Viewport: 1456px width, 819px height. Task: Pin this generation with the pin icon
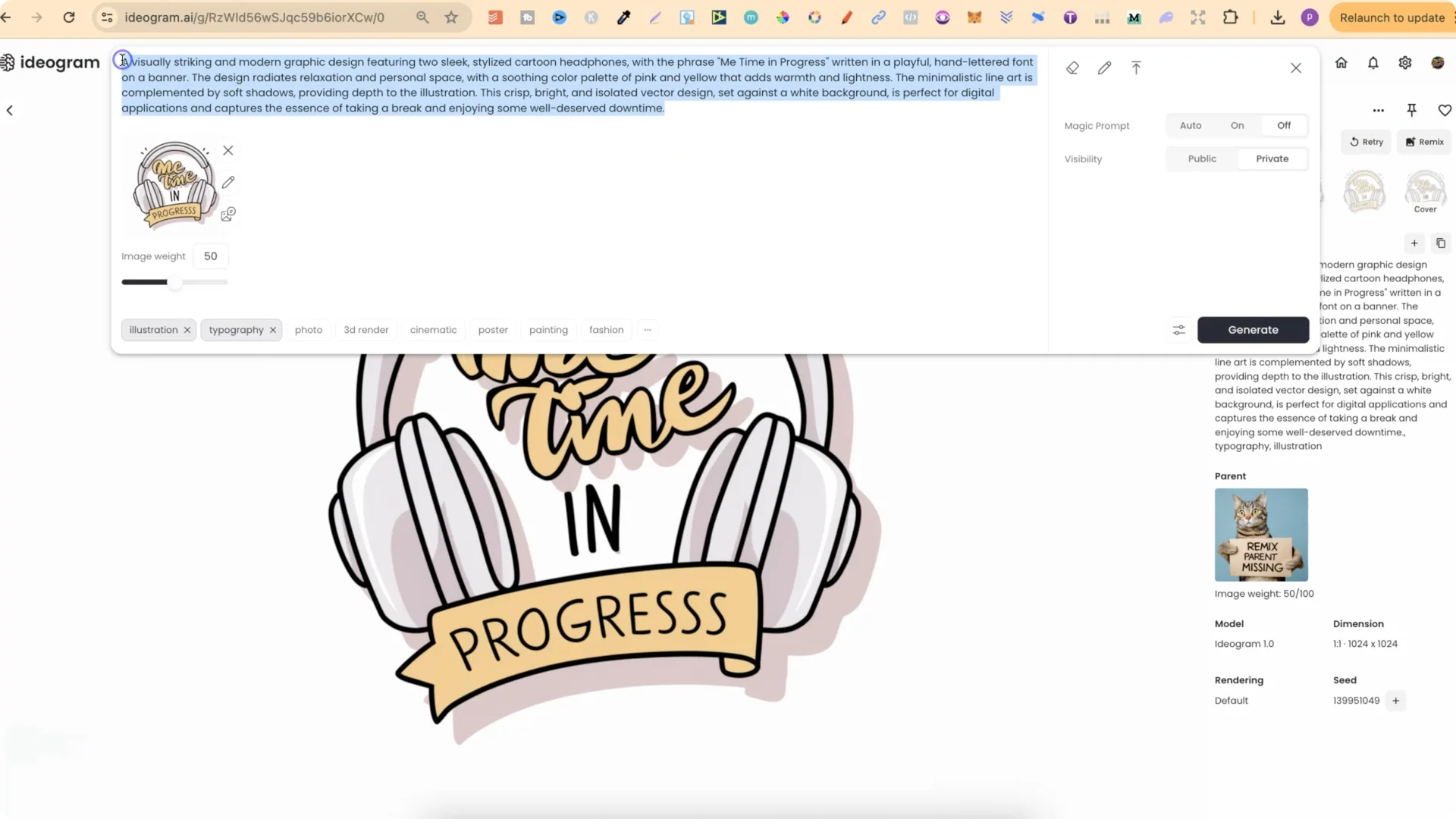pos(1411,110)
